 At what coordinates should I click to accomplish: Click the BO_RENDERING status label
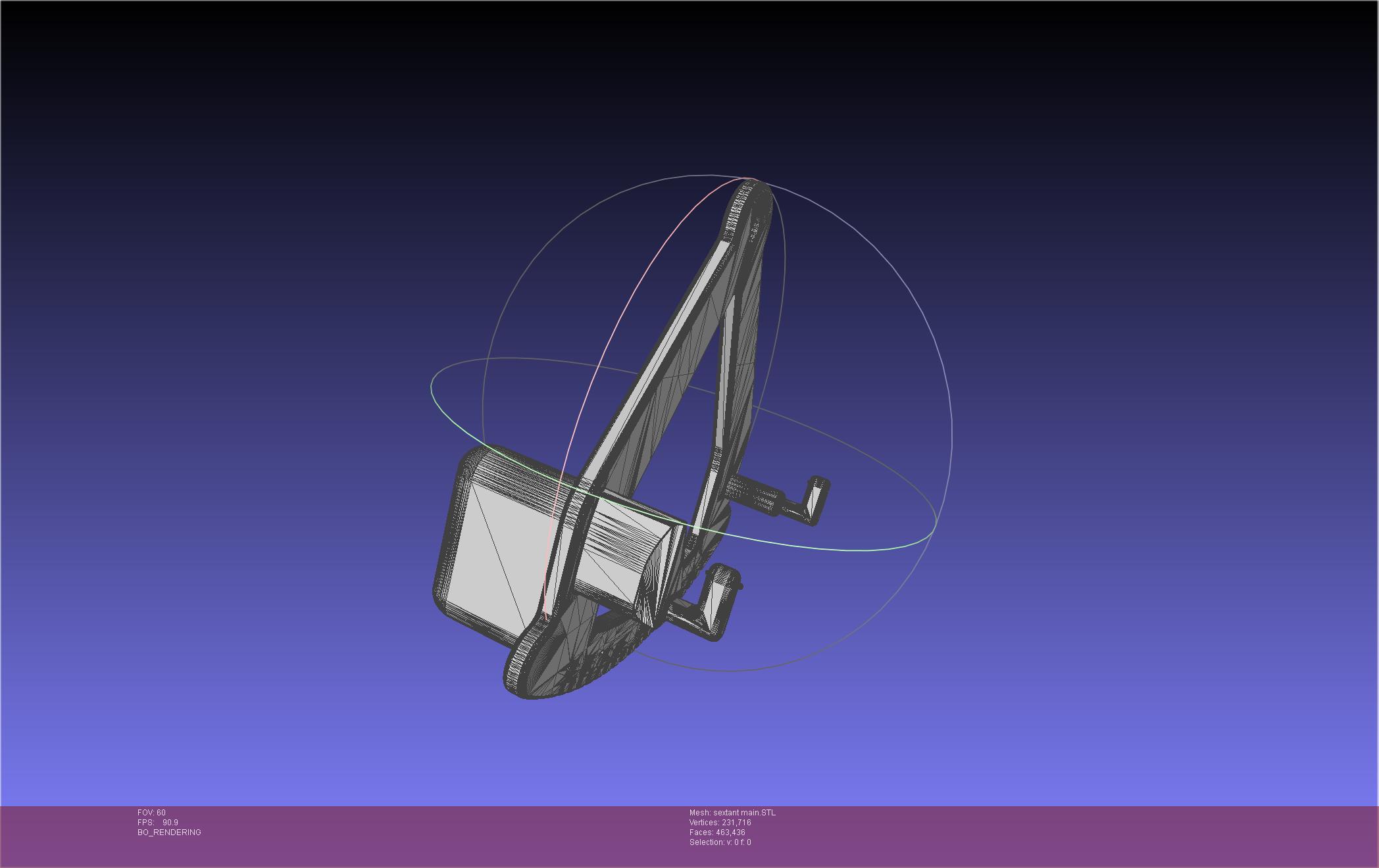(169, 832)
